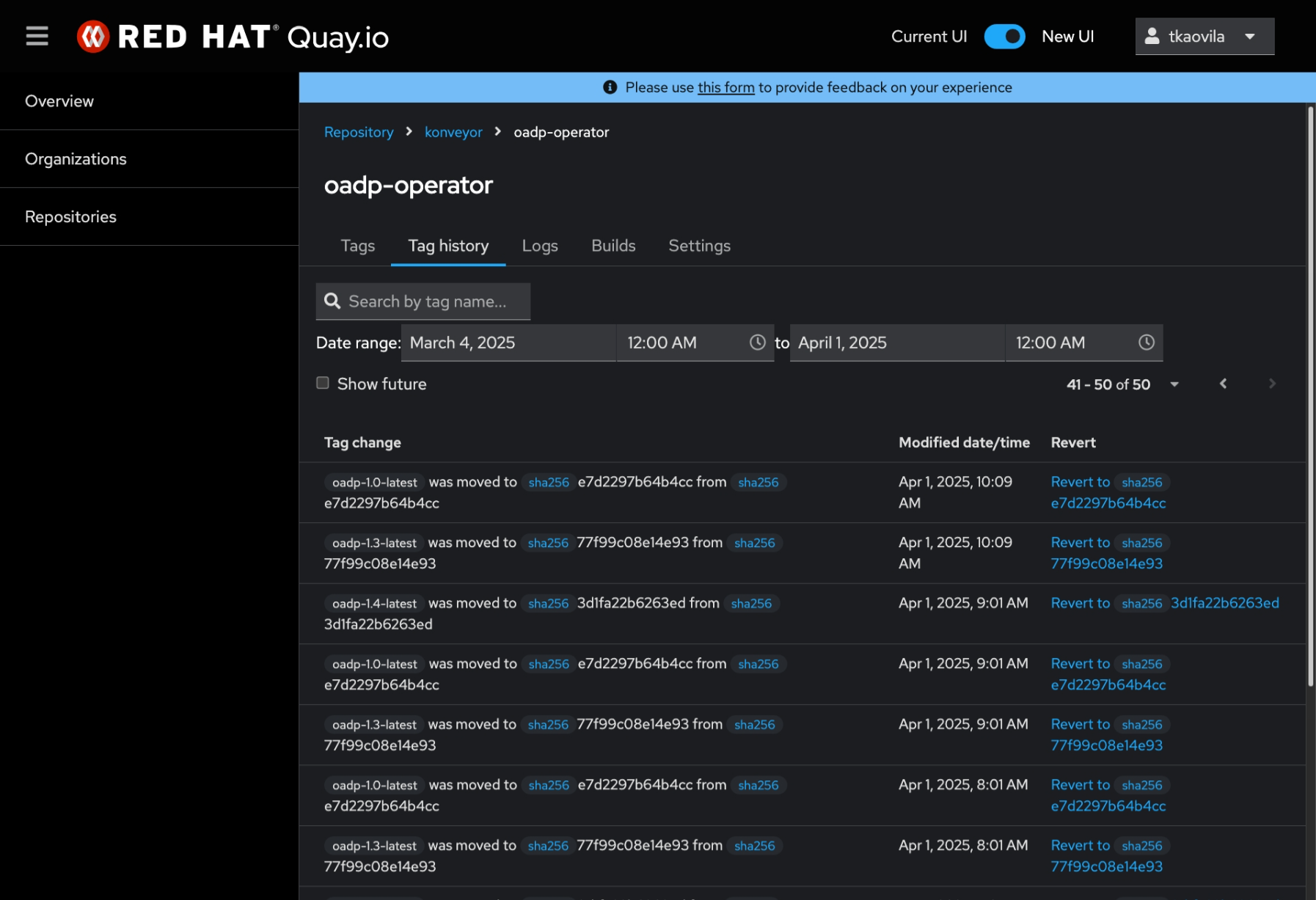1316x900 pixels.
Task: Click the info icon in feedback banner
Action: coord(610,87)
